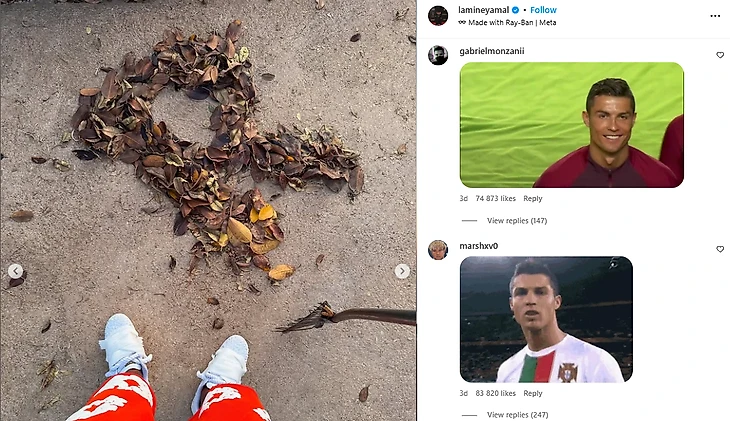Image resolution: width=730 pixels, height=421 pixels.
Task: Click the verified badge next to lamineyamal
Action: (516, 10)
